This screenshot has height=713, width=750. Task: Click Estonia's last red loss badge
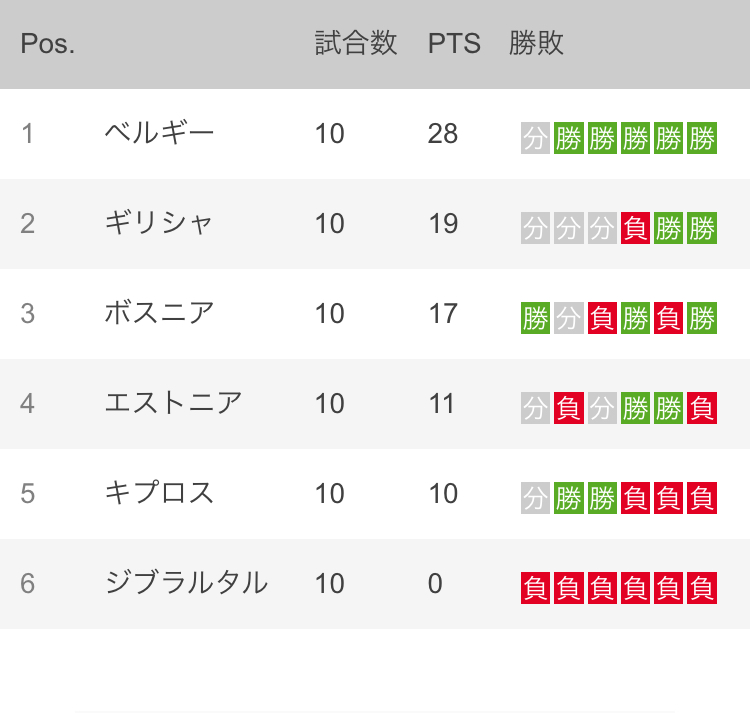[702, 408]
